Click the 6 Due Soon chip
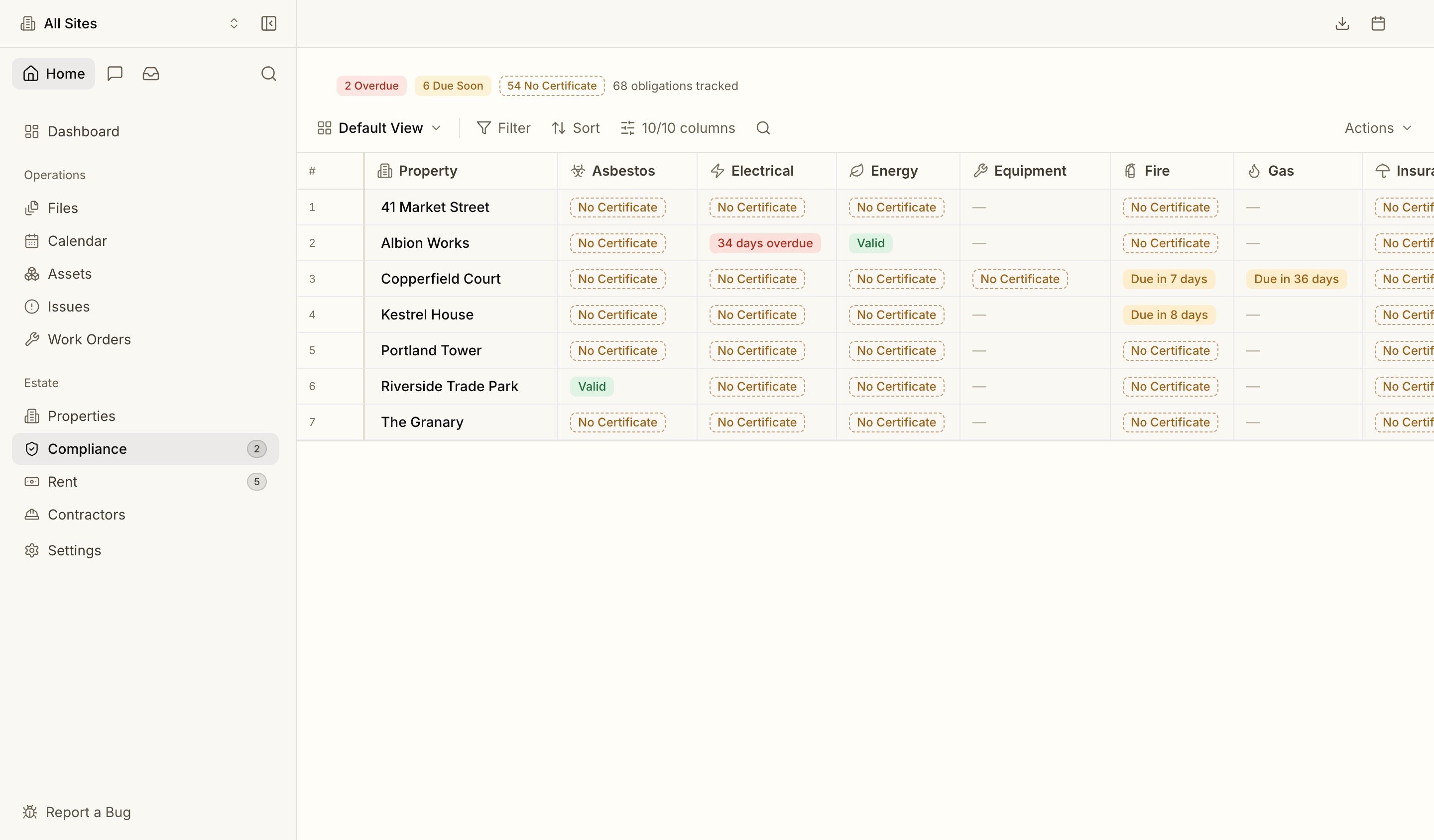This screenshot has height=840, width=1434. click(453, 86)
